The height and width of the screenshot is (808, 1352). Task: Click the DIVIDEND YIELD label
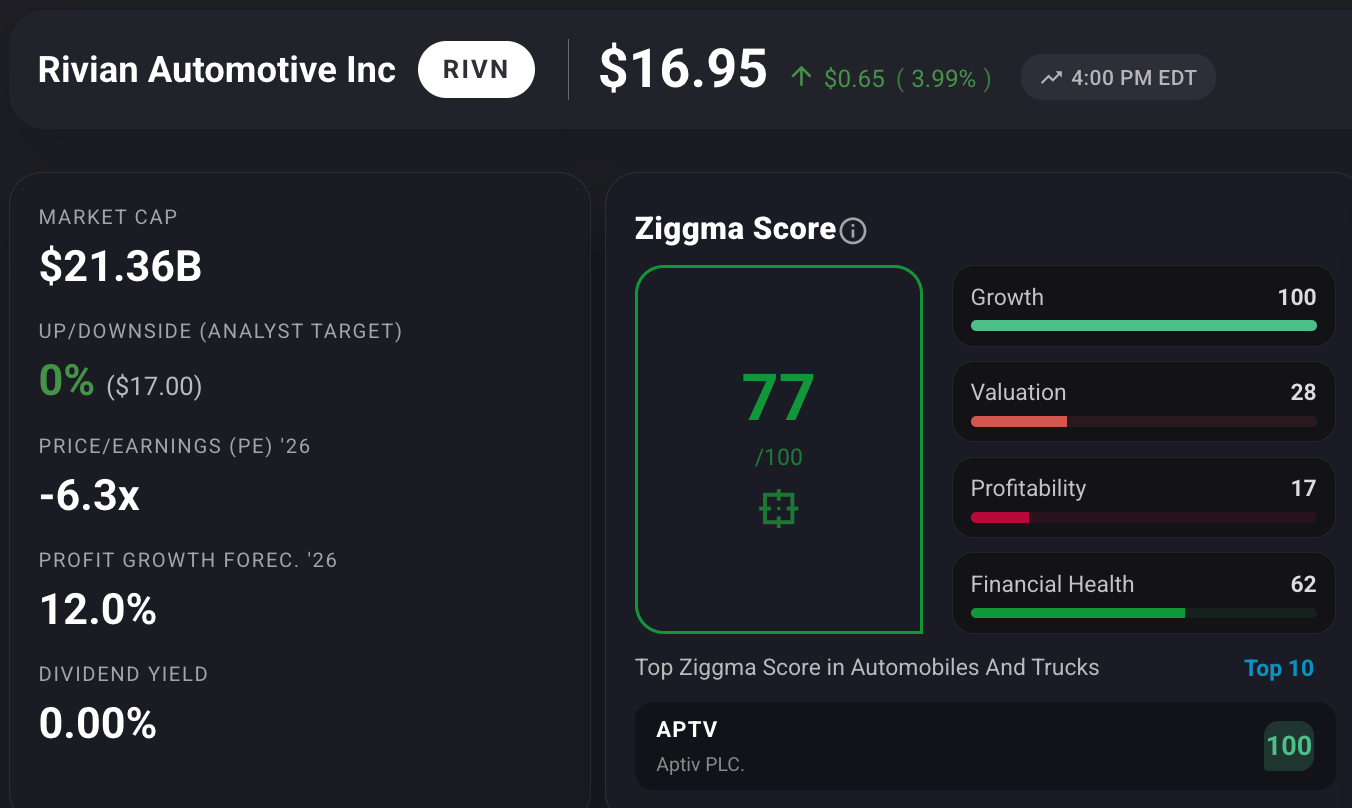click(x=123, y=674)
